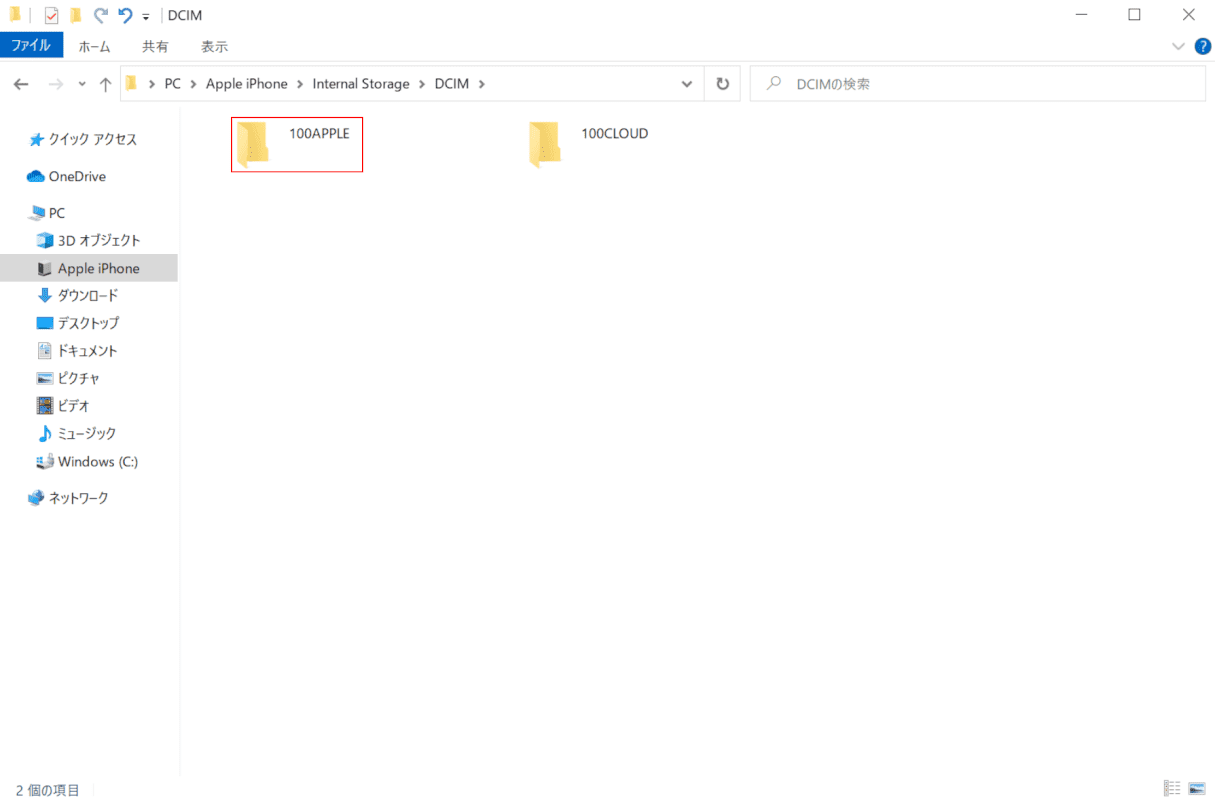Screen dimensions: 1215x800
Task: Switch to details view in status bar
Action: [1172, 788]
